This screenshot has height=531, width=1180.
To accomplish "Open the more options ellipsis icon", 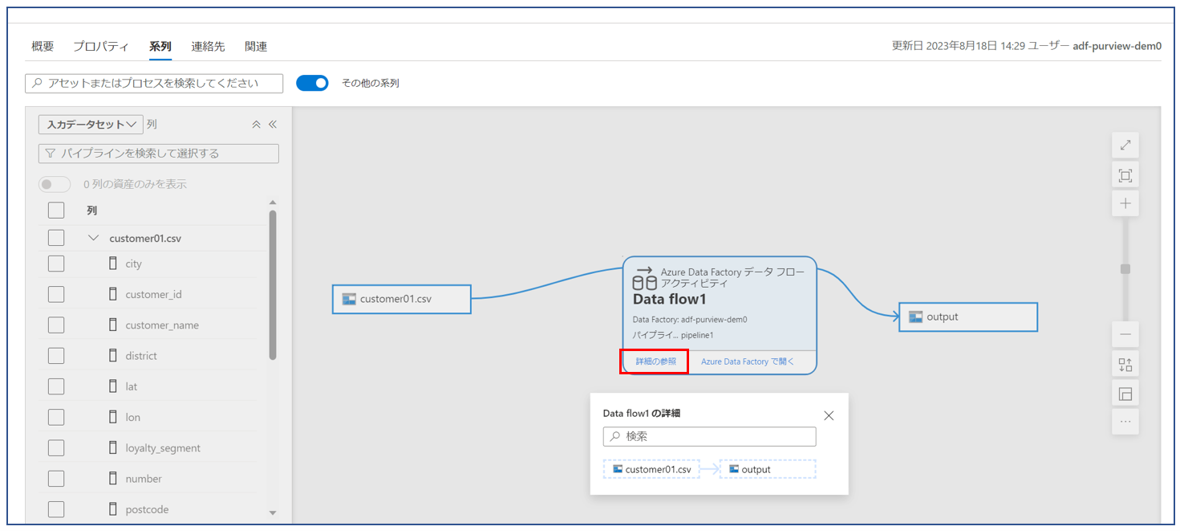I will 1125,422.
